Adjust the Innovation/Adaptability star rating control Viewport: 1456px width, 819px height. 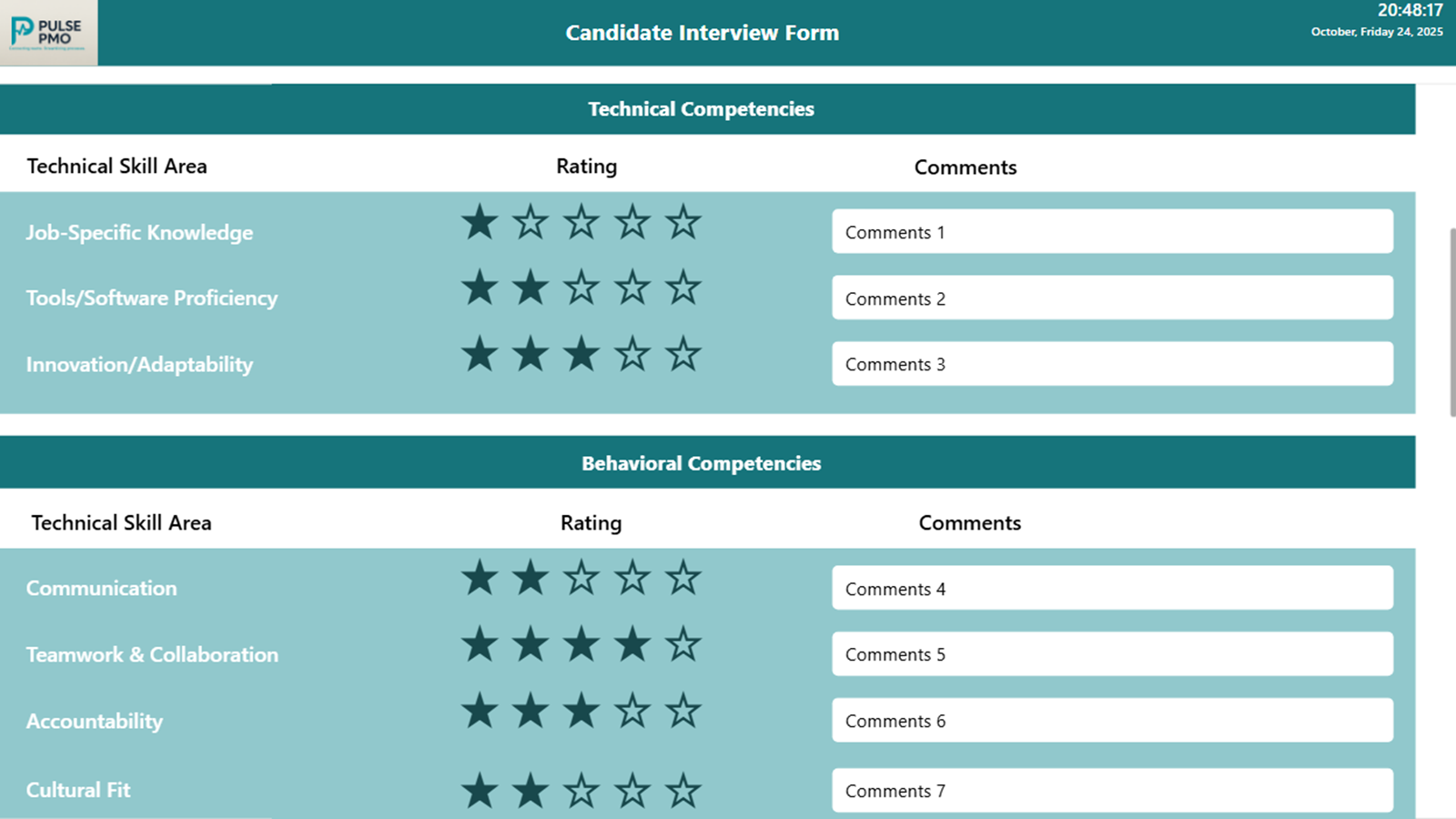581,355
